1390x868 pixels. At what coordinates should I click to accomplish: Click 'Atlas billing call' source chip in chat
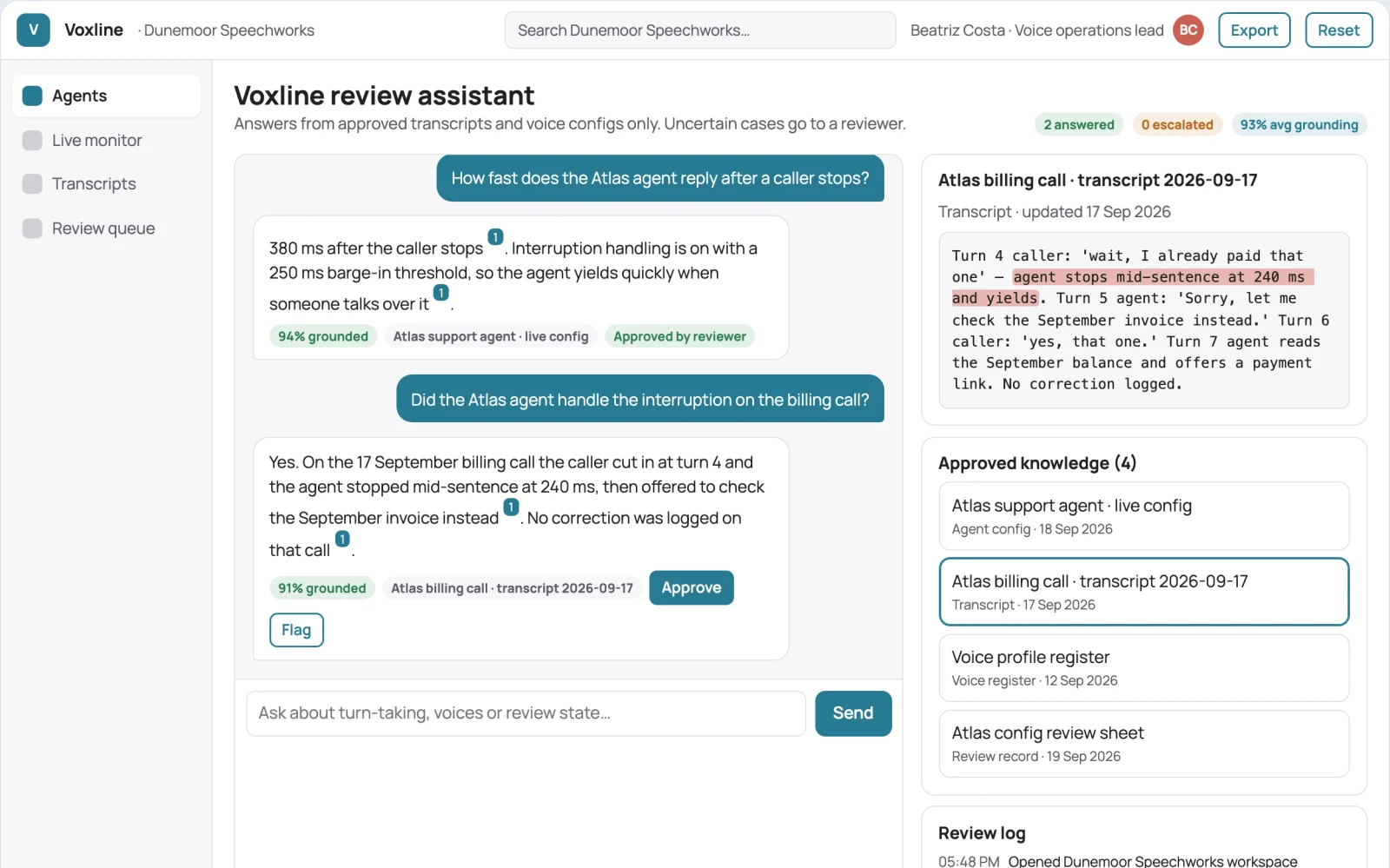(x=512, y=588)
